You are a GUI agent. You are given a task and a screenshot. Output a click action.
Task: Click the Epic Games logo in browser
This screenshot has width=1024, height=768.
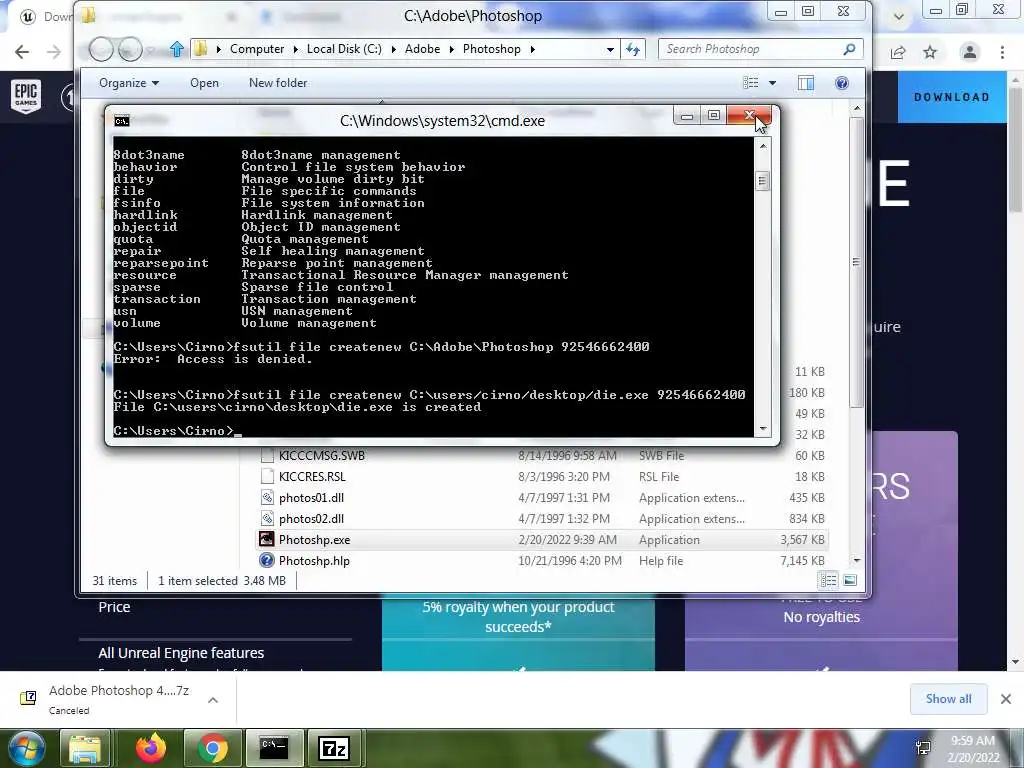[x=26, y=97]
